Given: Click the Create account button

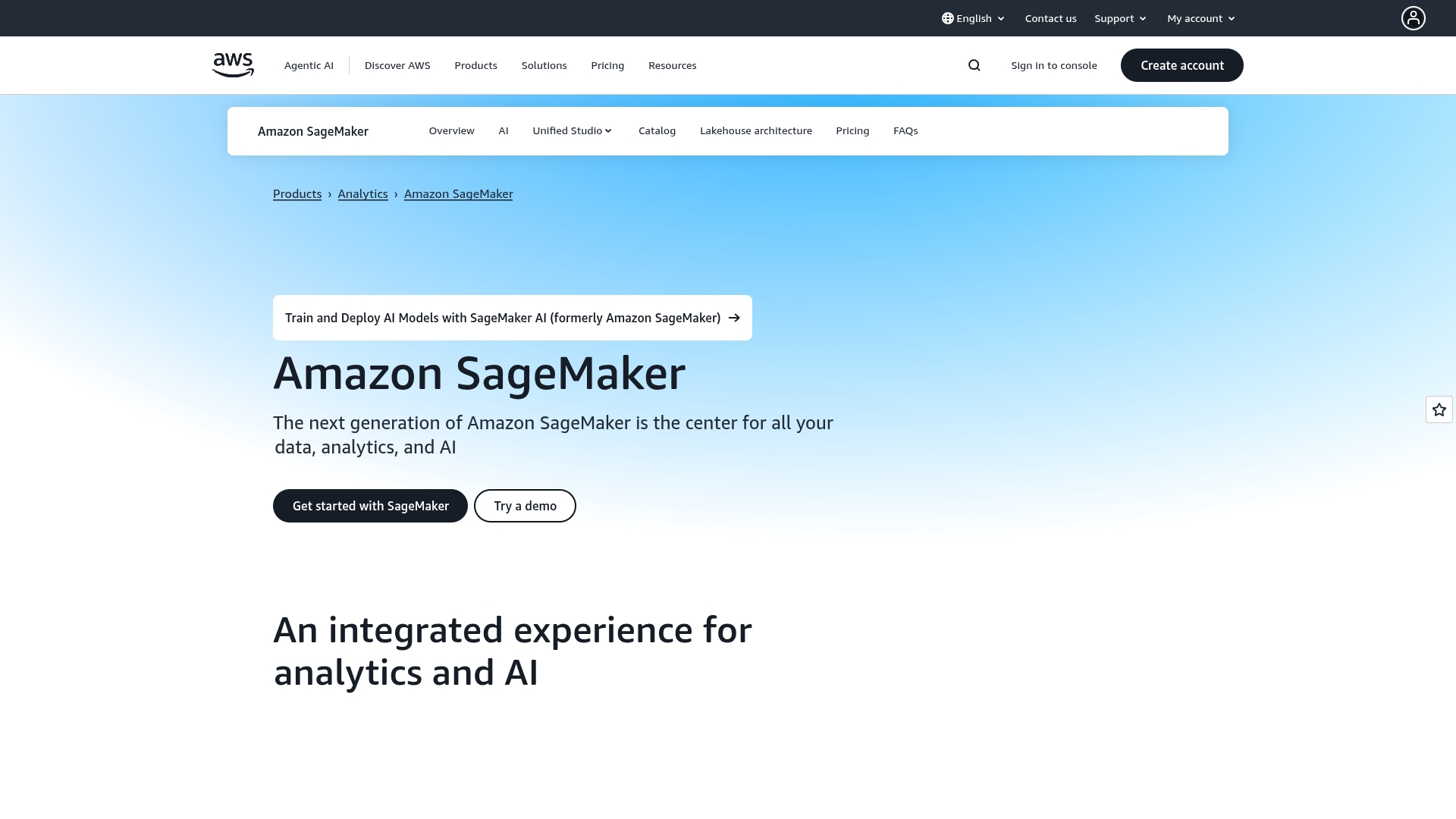Looking at the screenshot, I should click(x=1181, y=65).
